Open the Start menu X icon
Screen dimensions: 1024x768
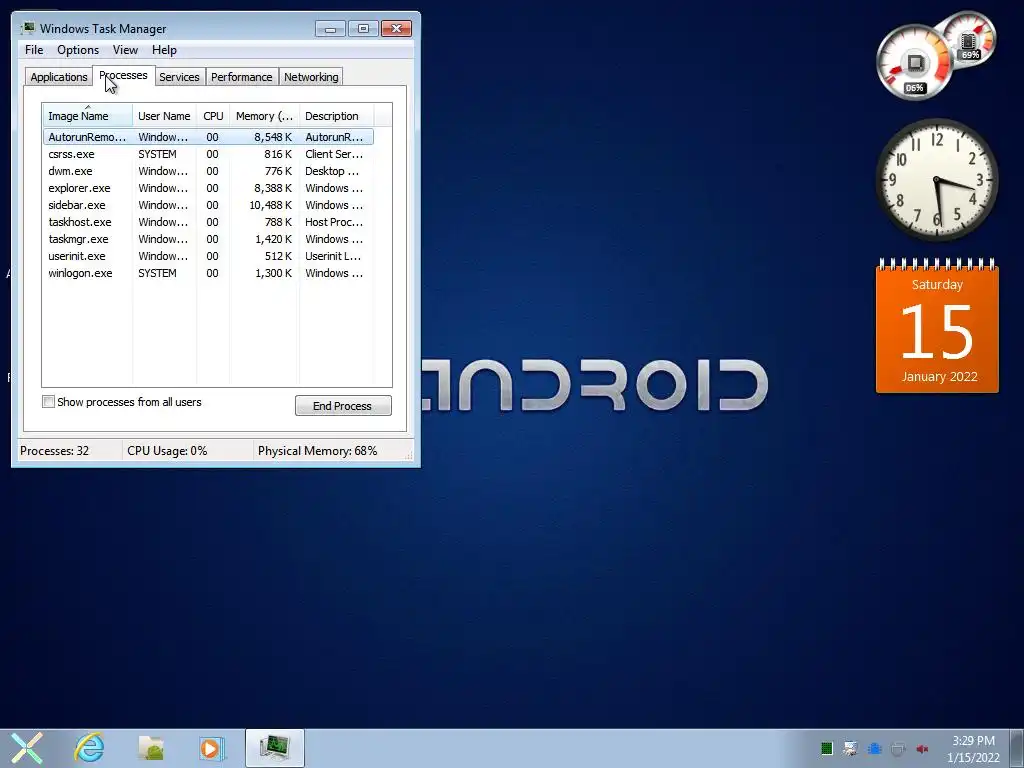pyautogui.click(x=27, y=748)
